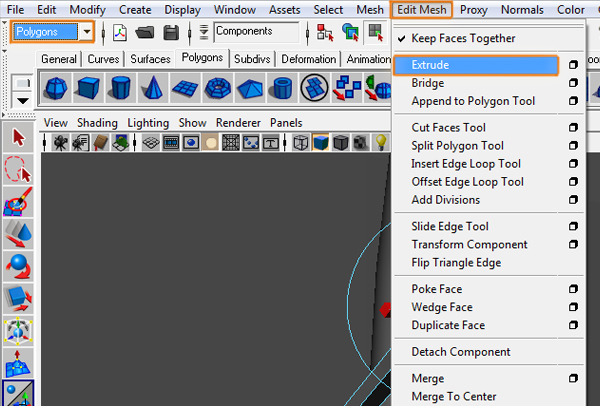Click the combine squares shelf icon
The width and height of the screenshot is (600, 406).
(x=347, y=88)
